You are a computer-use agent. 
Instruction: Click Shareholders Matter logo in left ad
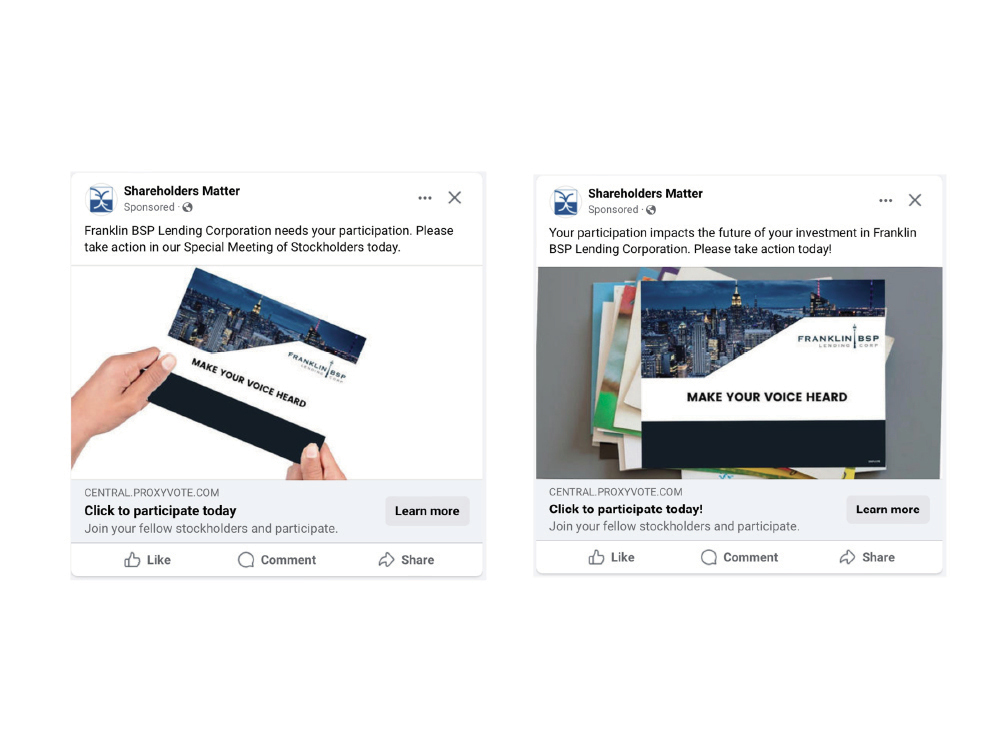(x=101, y=200)
